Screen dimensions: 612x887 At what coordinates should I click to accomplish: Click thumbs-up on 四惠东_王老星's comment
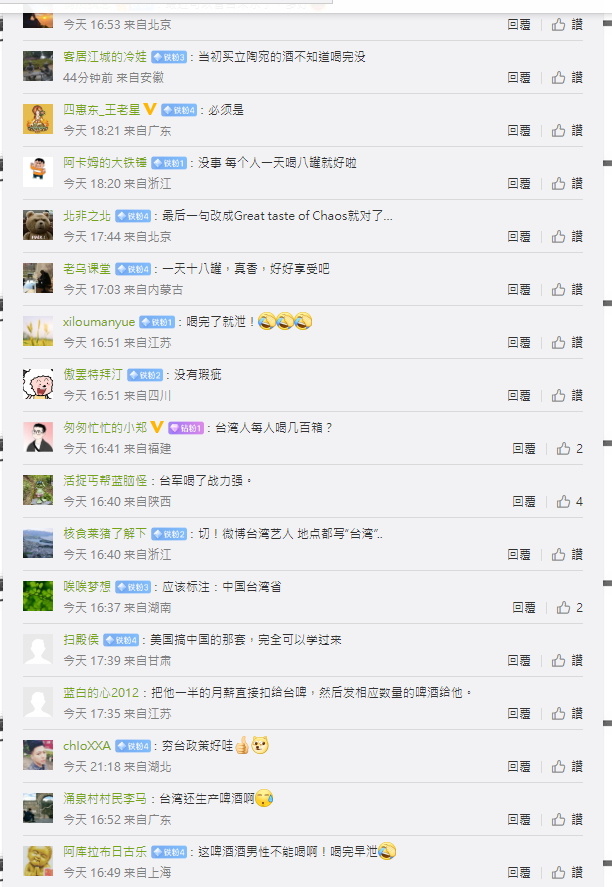pos(567,131)
